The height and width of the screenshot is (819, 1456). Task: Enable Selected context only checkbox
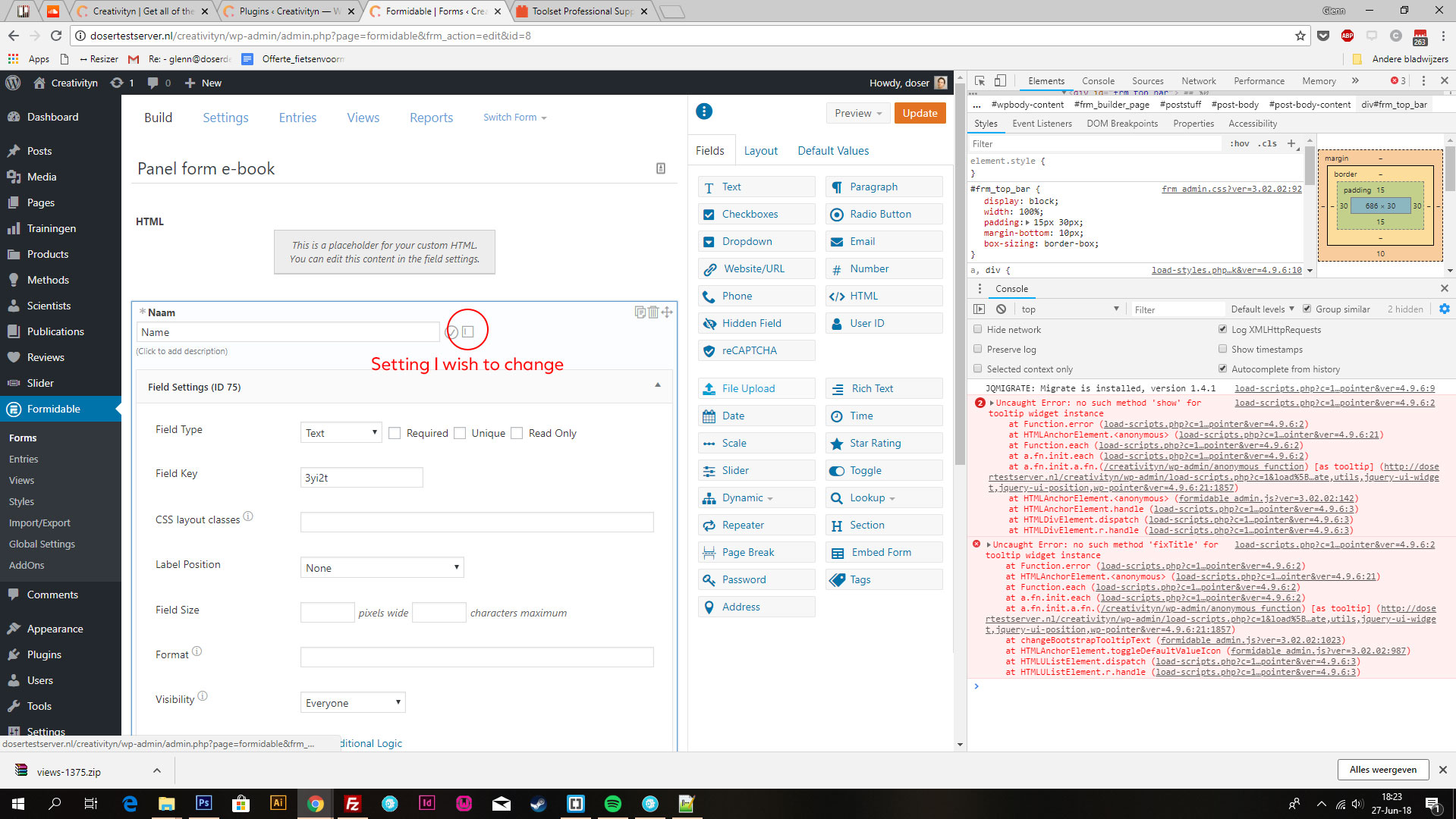coord(978,369)
